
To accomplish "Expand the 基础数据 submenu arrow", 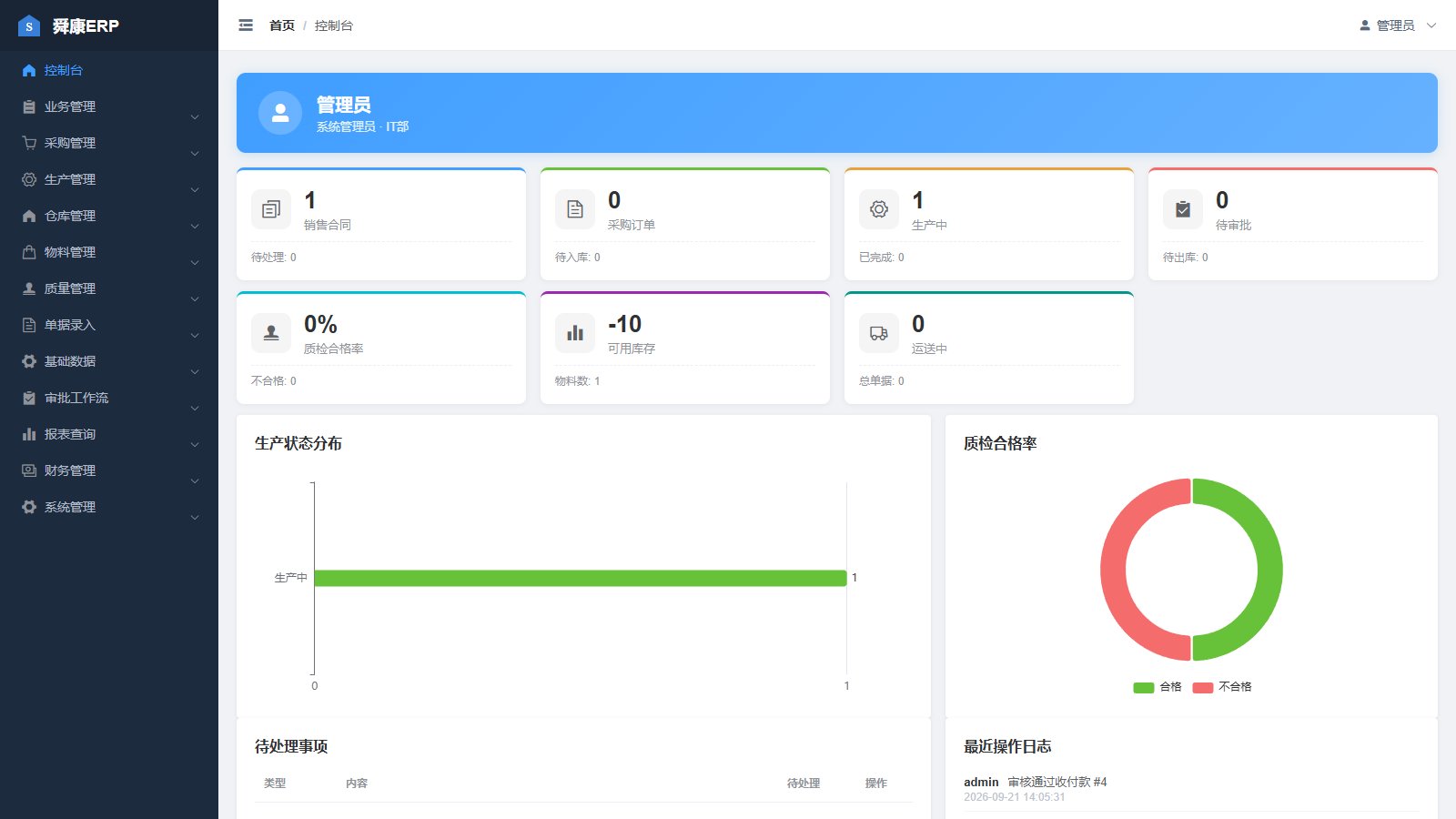I will coord(195,372).
